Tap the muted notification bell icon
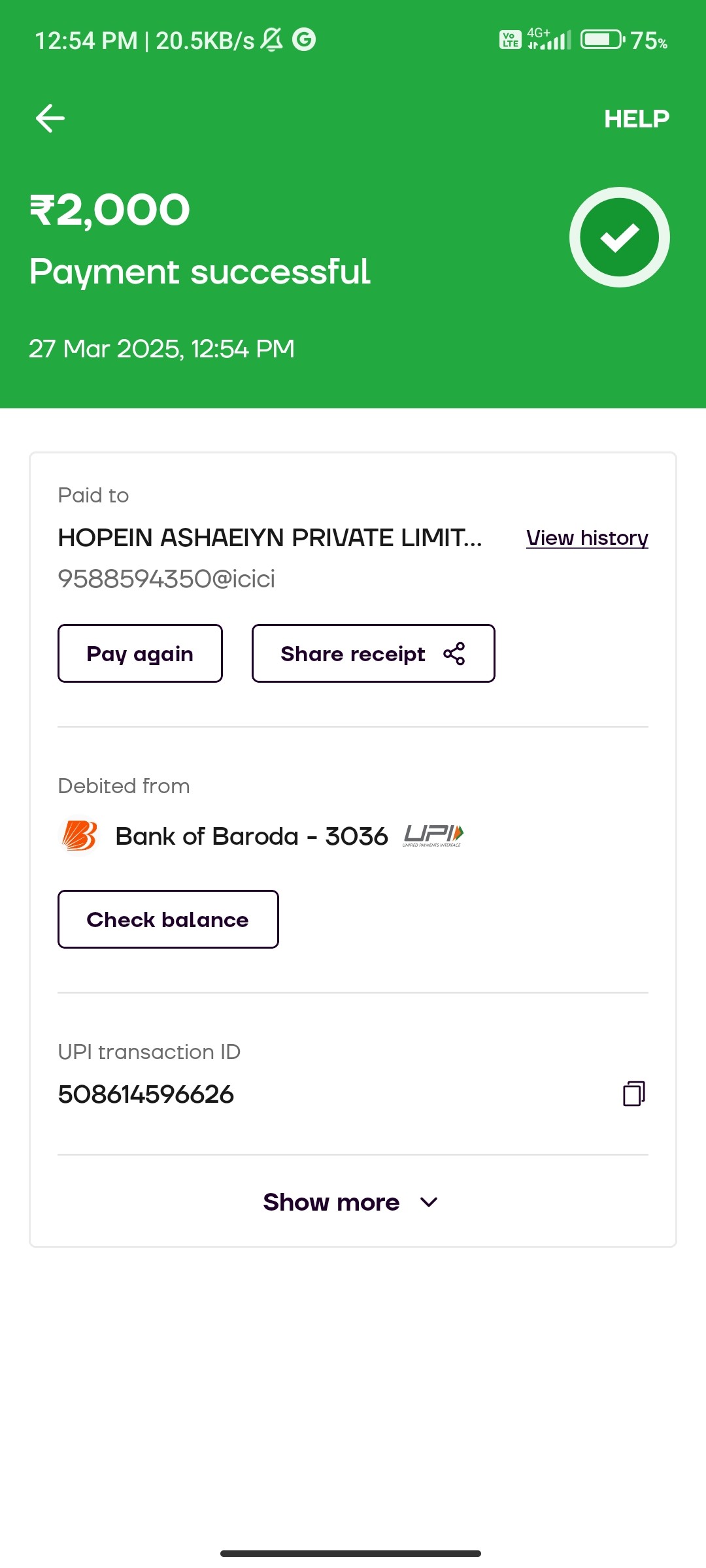 click(272, 40)
